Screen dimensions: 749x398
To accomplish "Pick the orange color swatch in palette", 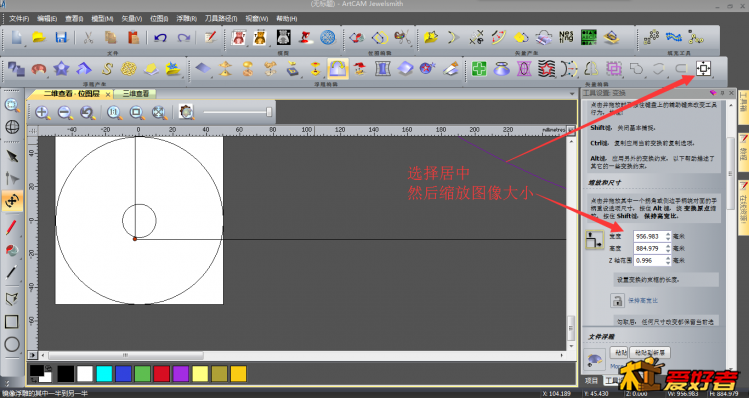I will tap(238, 374).
